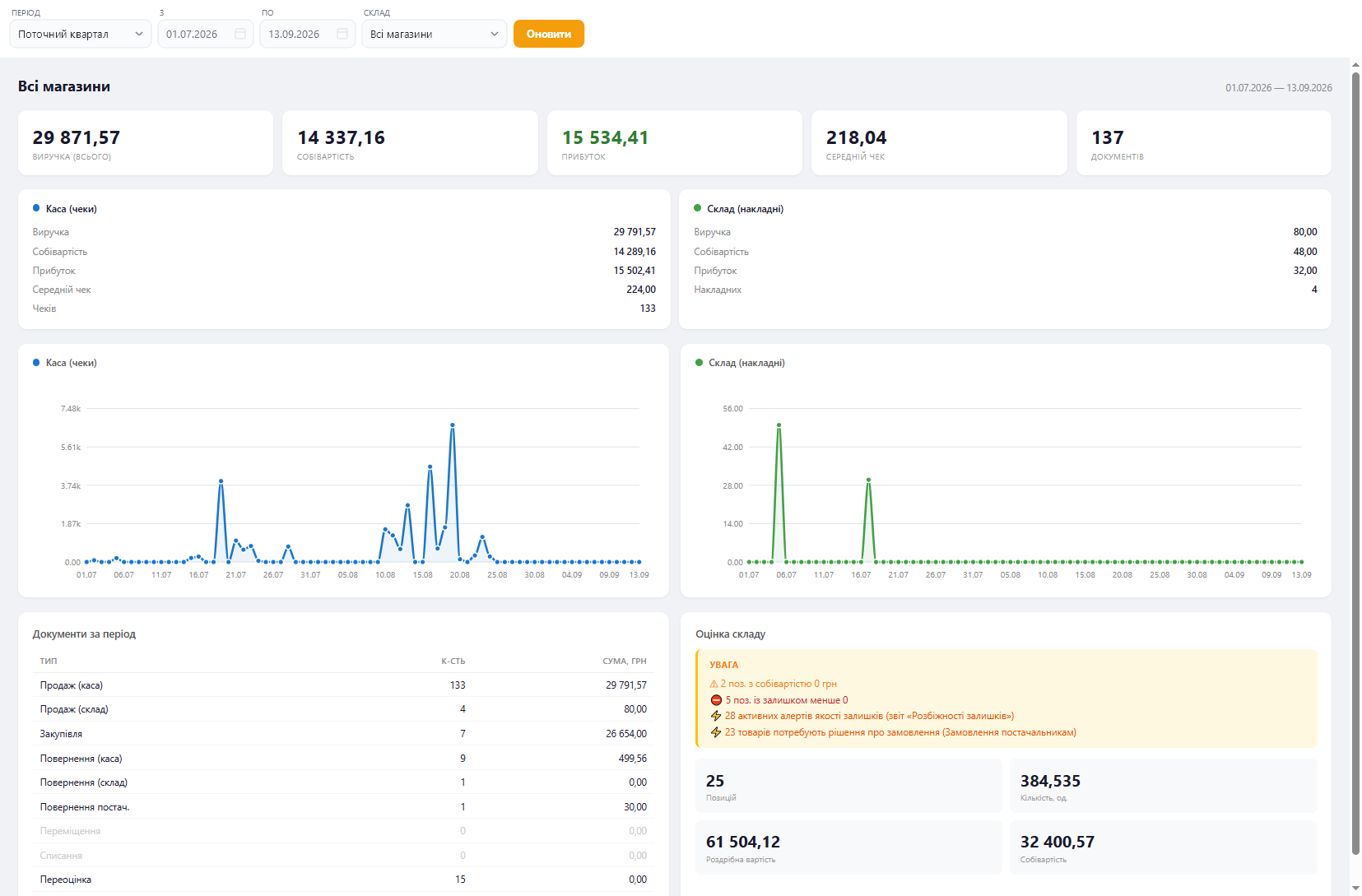Click the tallest green peak on Склад chart

coord(779,425)
